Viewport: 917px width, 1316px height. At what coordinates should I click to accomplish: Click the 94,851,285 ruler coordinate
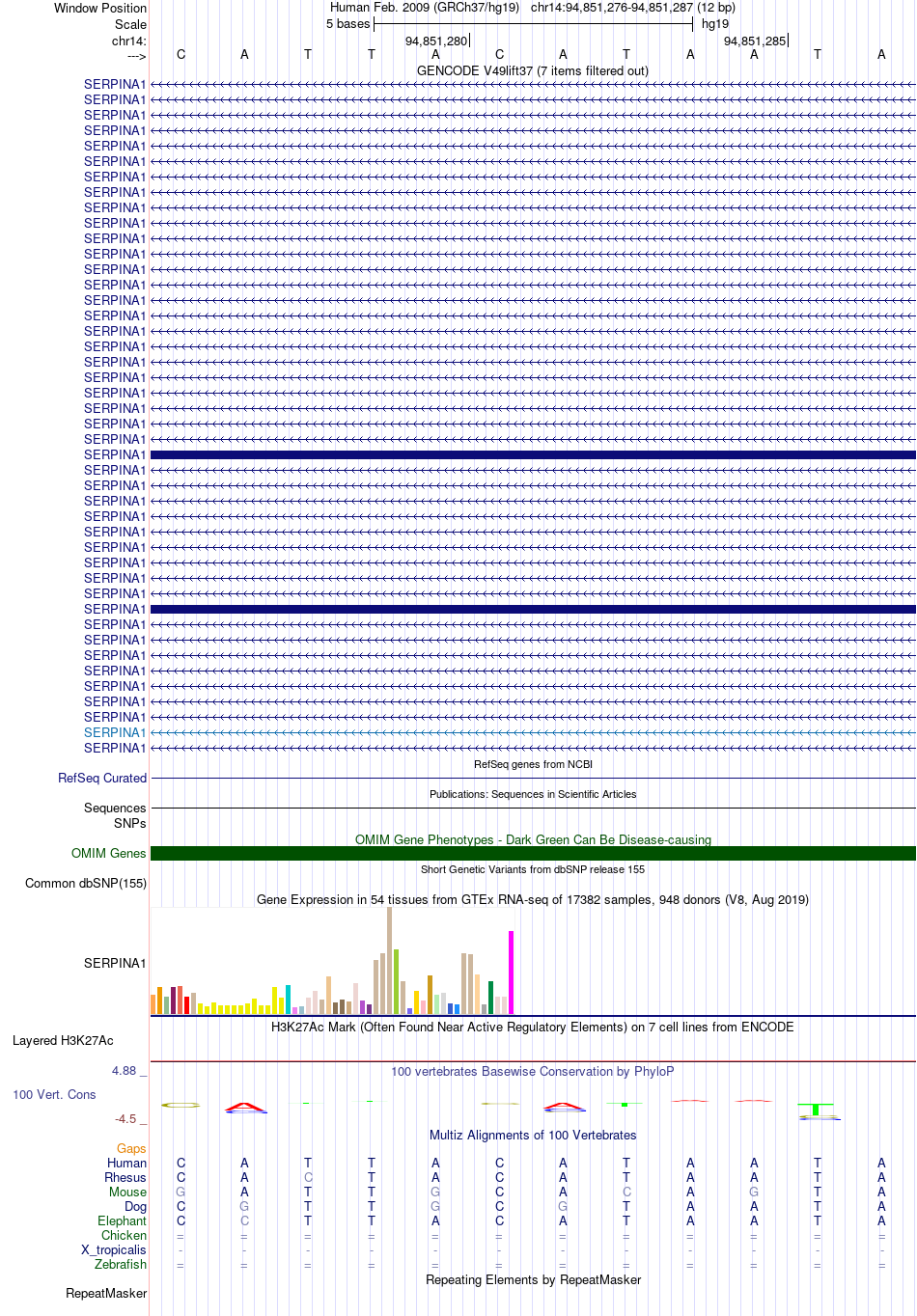755,41
